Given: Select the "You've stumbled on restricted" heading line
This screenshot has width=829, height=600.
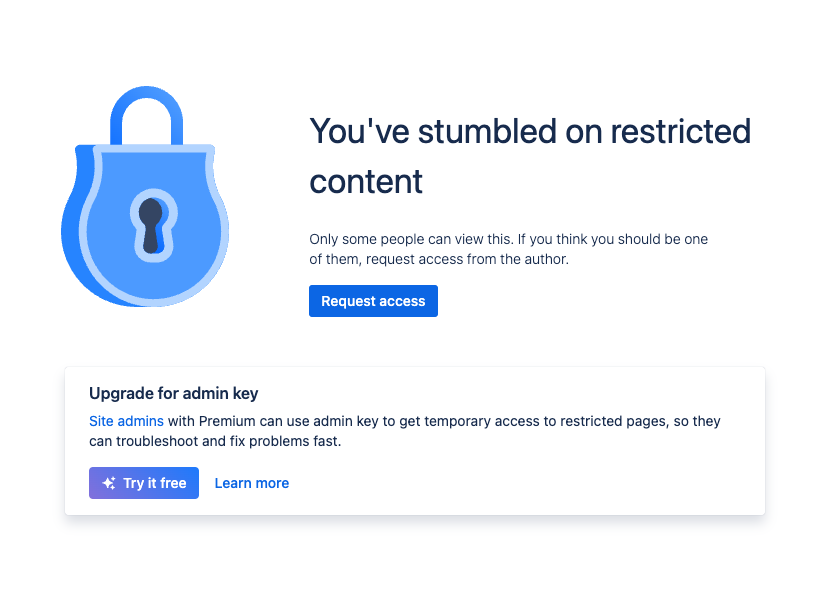Looking at the screenshot, I should click(530, 132).
